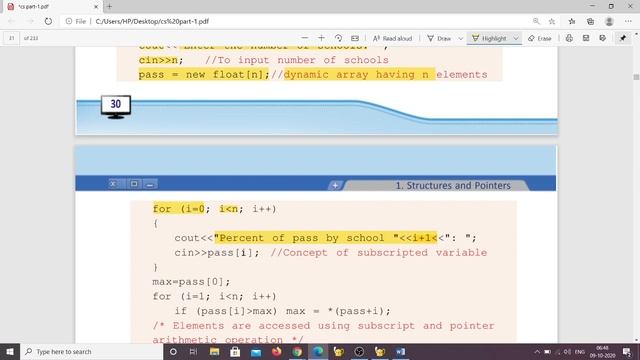Select the Erase tool
Viewport: 640px width, 360px height.
[x=540, y=38]
